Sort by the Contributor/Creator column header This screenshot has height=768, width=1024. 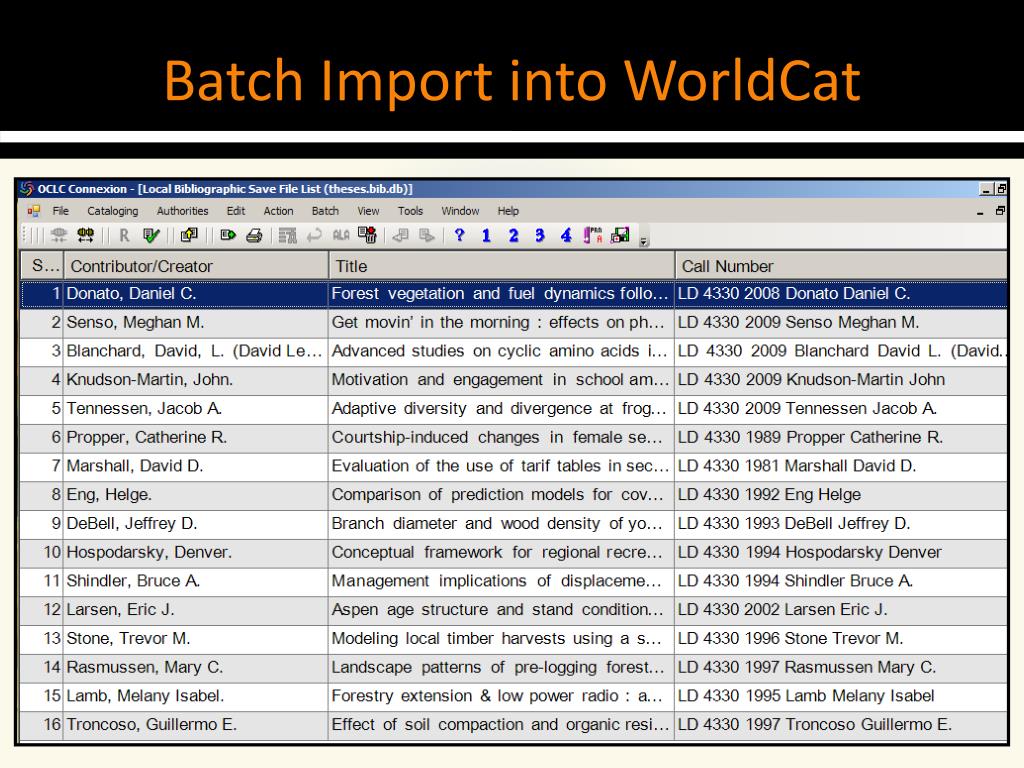click(x=195, y=266)
